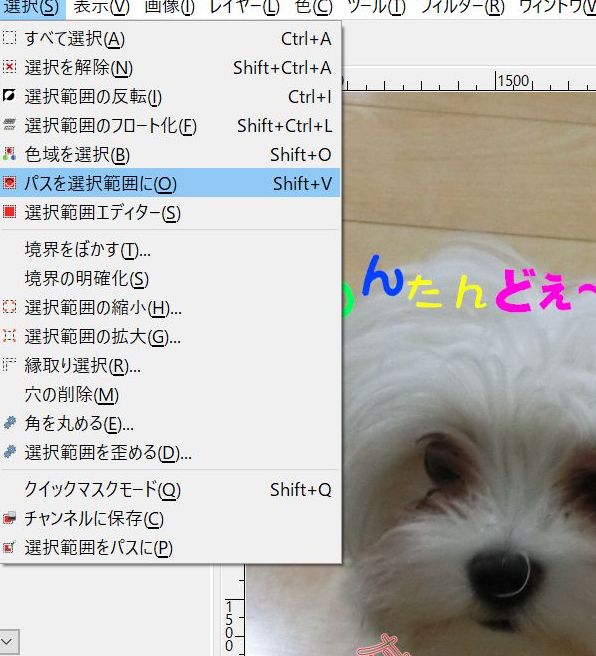Select 境界の明確化(S) menu entry
Screen dimensions: 596x656
coord(170,279)
